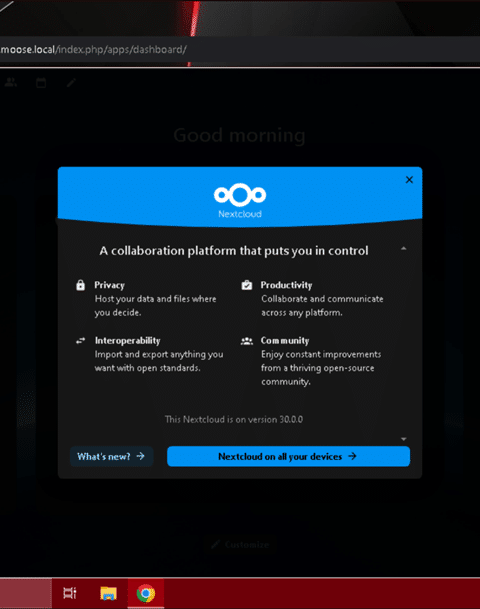The width and height of the screenshot is (480, 609).
Task: Click the Community heading
Action: [285, 341]
